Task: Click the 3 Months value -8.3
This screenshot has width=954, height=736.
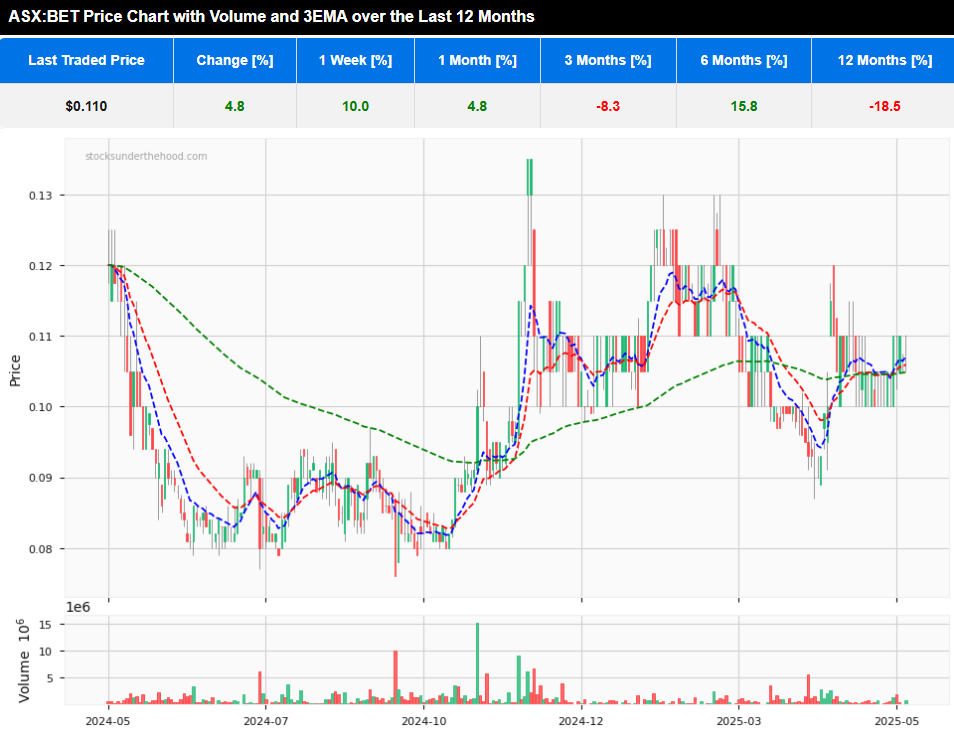Action: (608, 106)
